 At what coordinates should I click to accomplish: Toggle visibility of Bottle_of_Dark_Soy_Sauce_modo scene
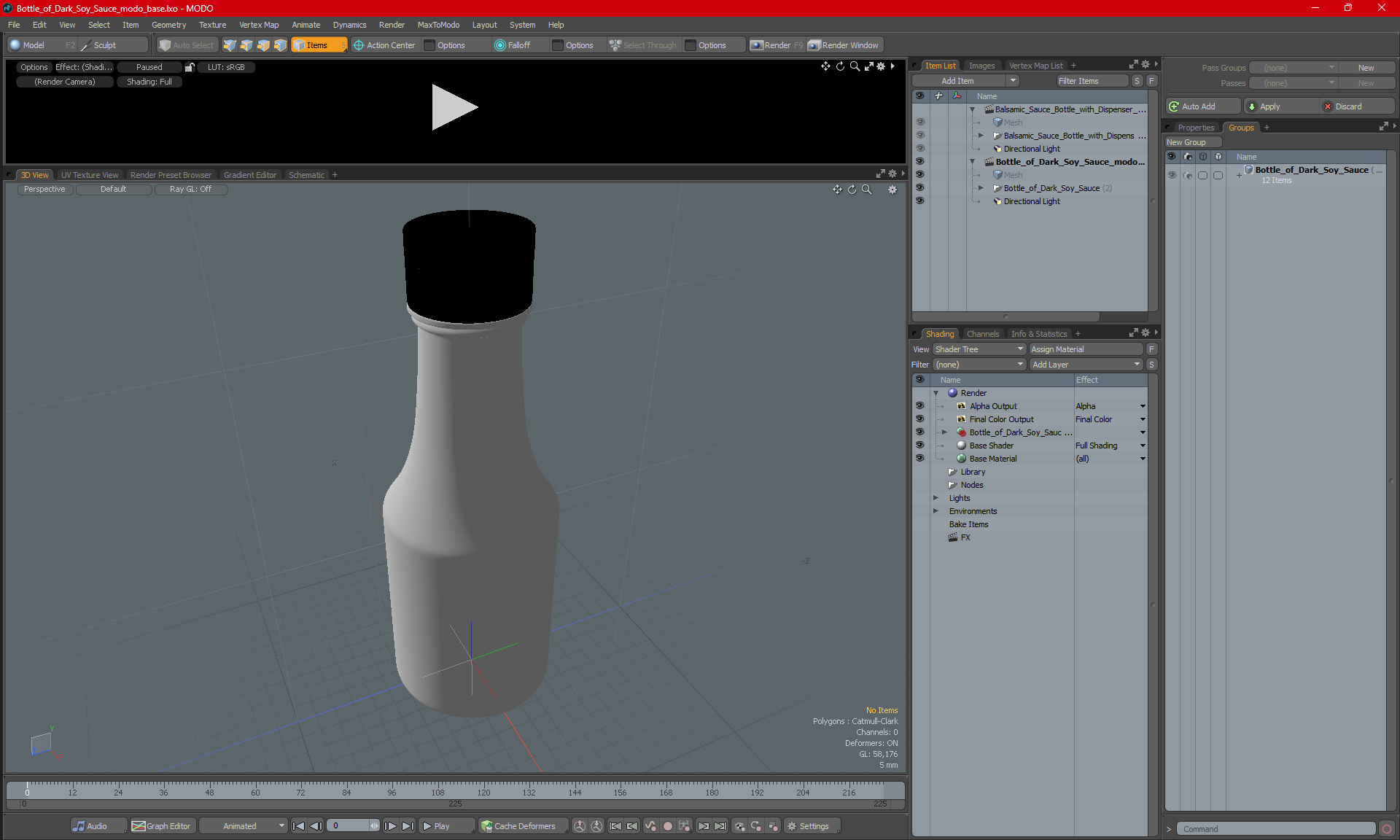tap(919, 162)
